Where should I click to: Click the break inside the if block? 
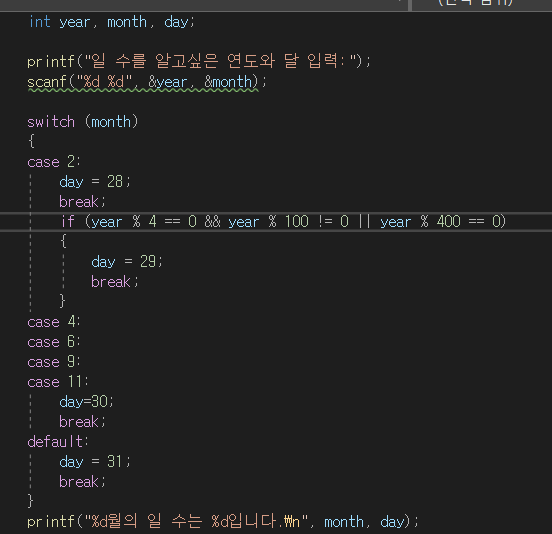(114, 282)
